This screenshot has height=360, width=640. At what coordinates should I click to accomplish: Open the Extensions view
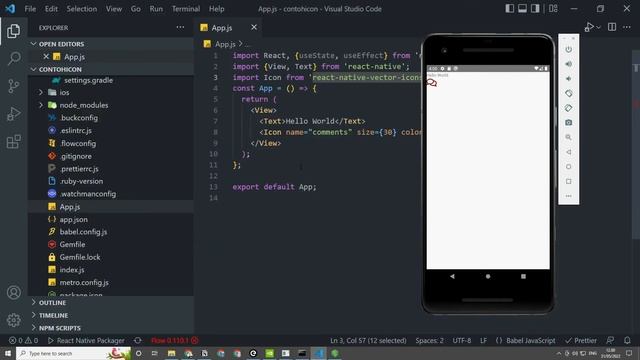[13, 142]
